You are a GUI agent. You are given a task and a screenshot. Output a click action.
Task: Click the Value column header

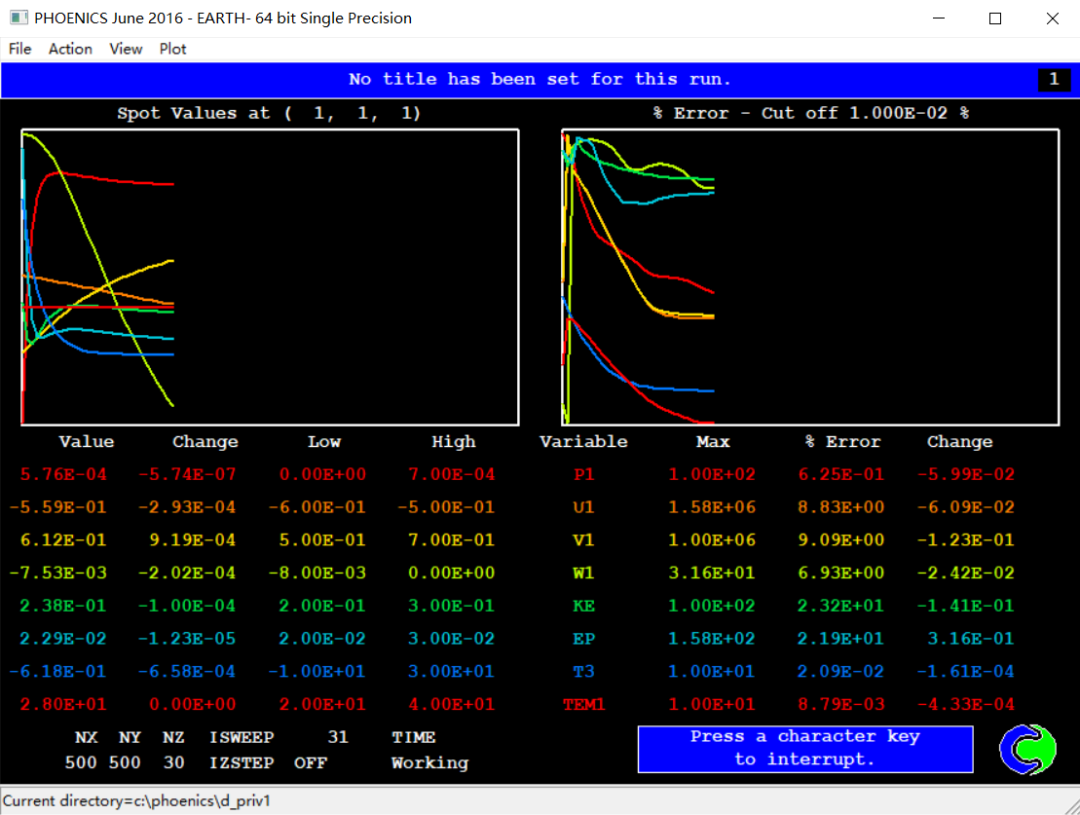pos(86,442)
